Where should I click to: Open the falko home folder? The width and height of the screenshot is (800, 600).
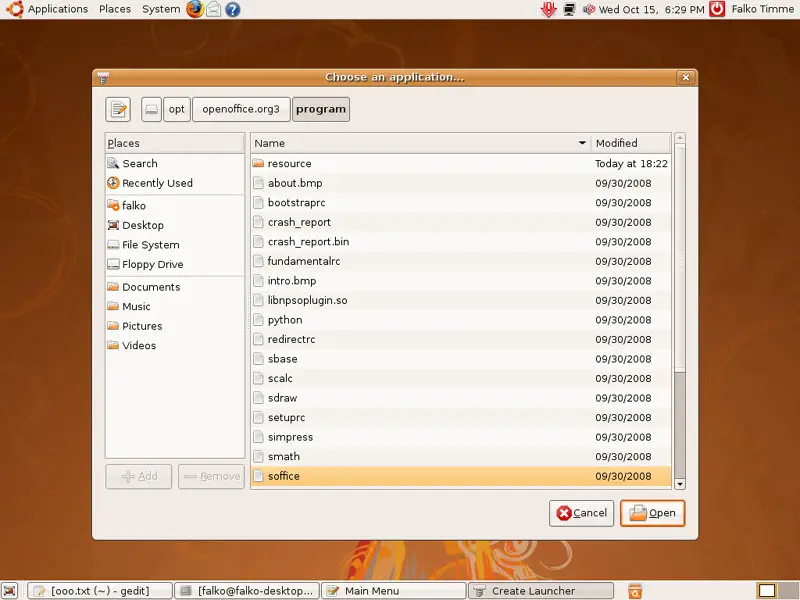(174, 206)
